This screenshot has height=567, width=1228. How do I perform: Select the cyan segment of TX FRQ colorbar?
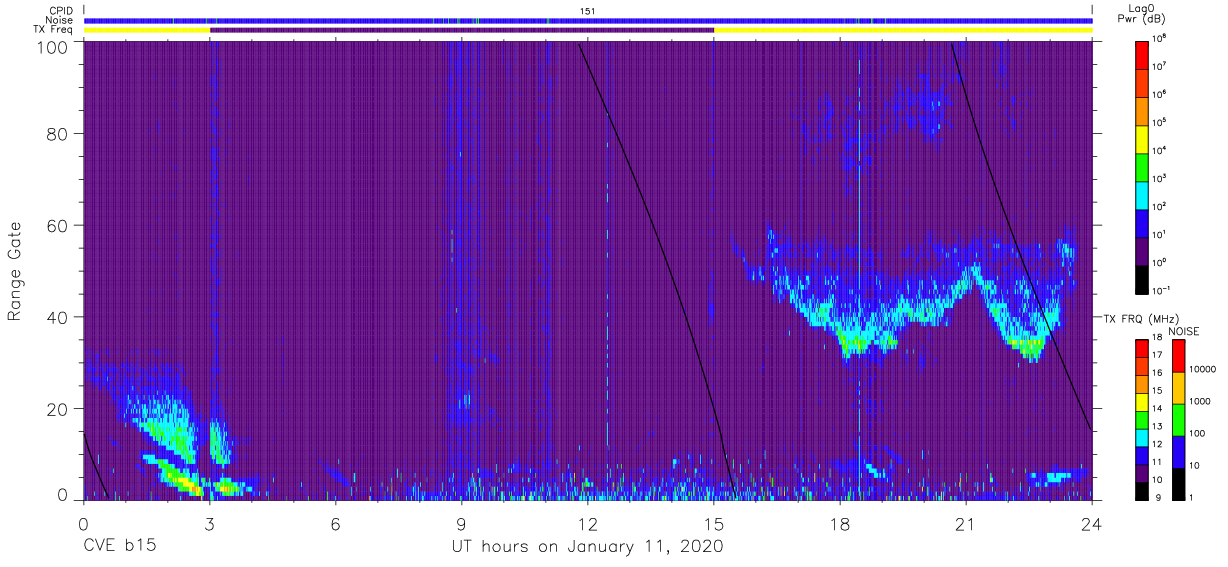(1142, 437)
